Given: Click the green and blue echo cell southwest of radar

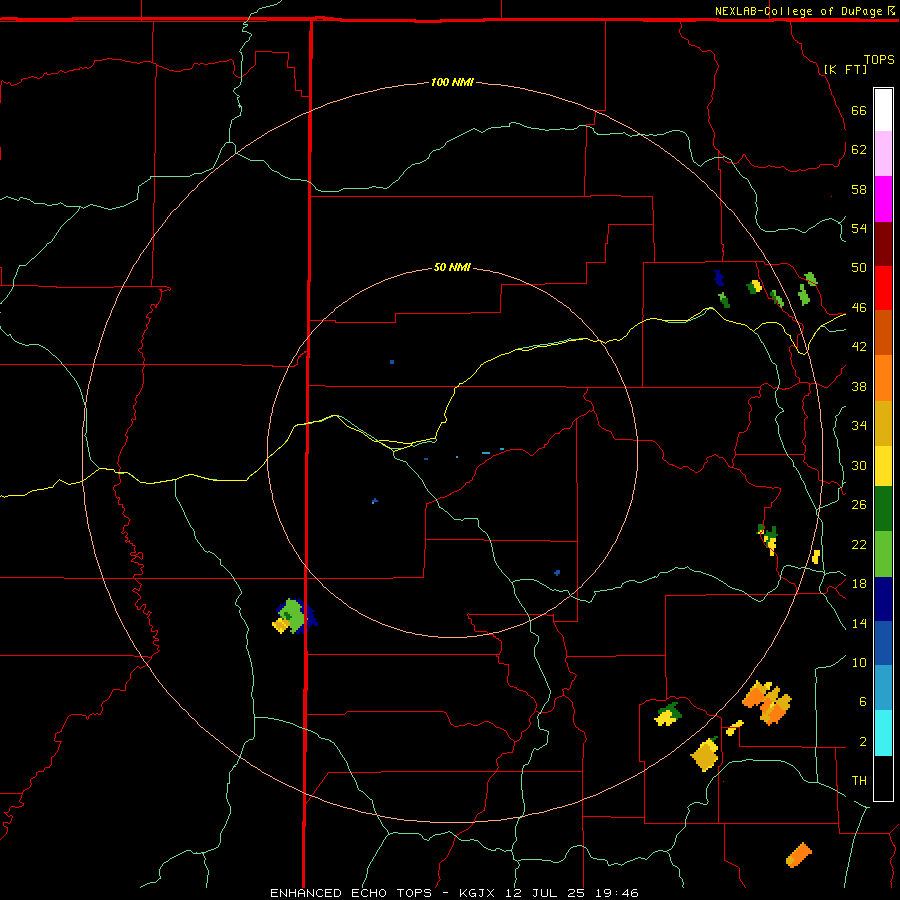Looking at the screenshot, I should coord(294,616).
